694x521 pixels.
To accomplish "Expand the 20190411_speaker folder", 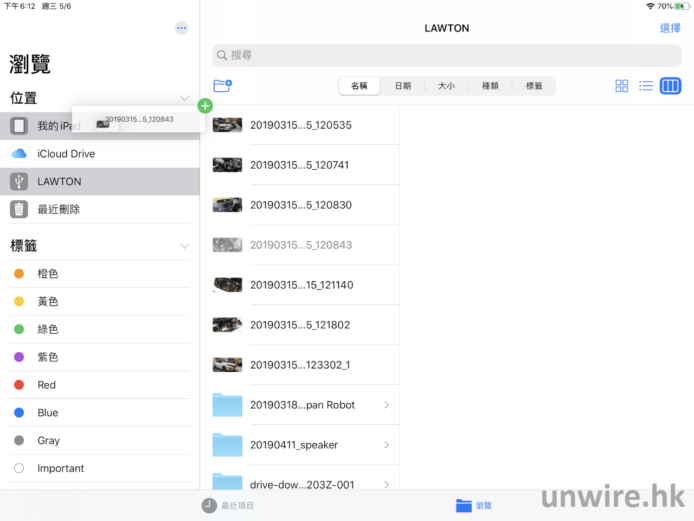I will (x=386, y=445).
